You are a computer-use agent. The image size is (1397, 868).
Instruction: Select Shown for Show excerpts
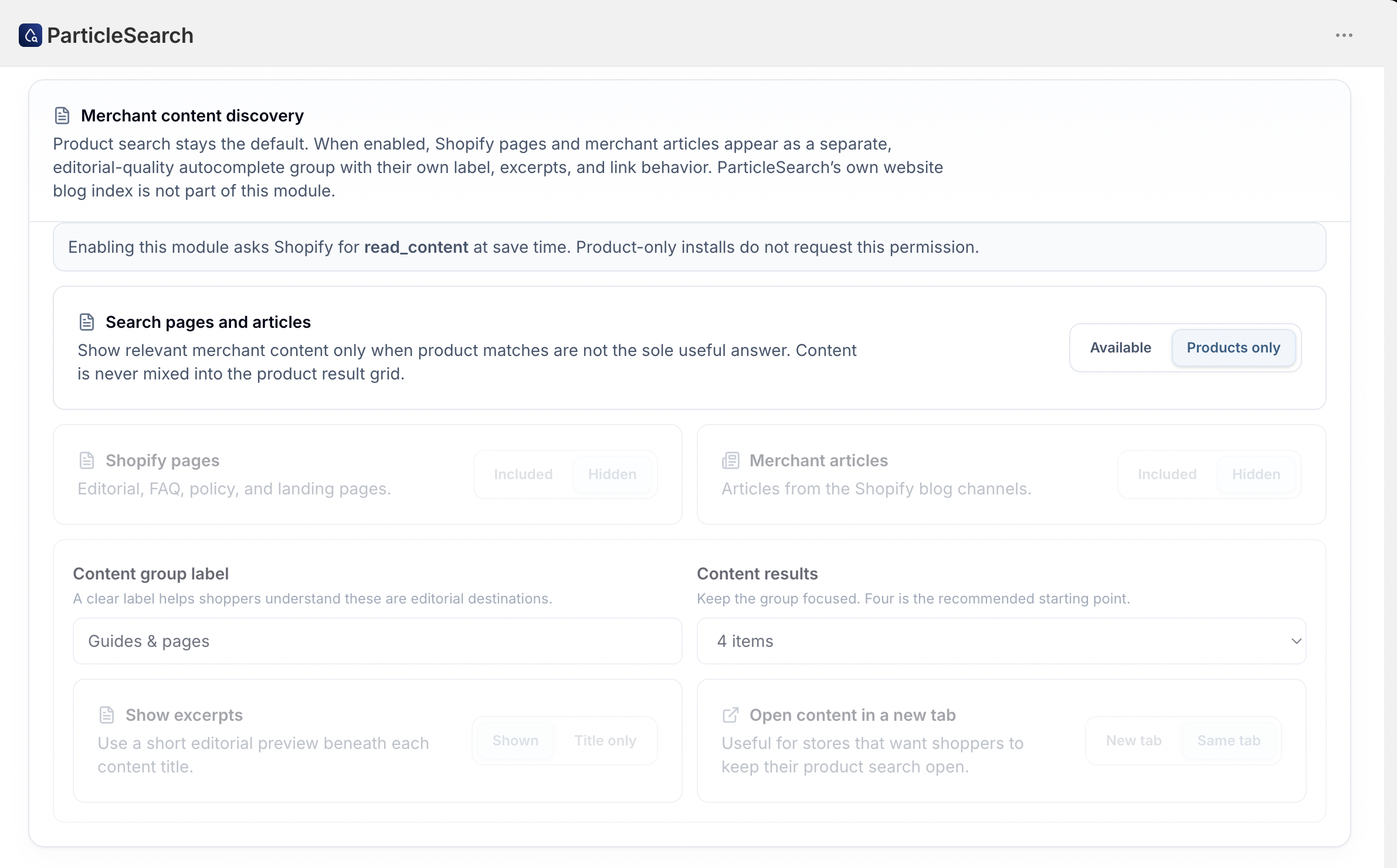[516, 741]
